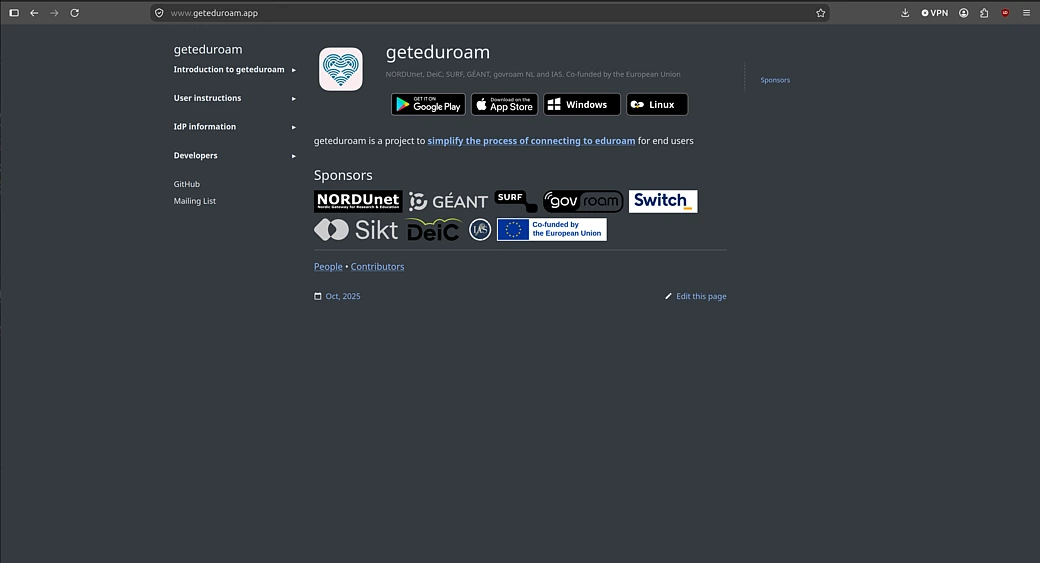Open the Contributors link

pos(377,267)
